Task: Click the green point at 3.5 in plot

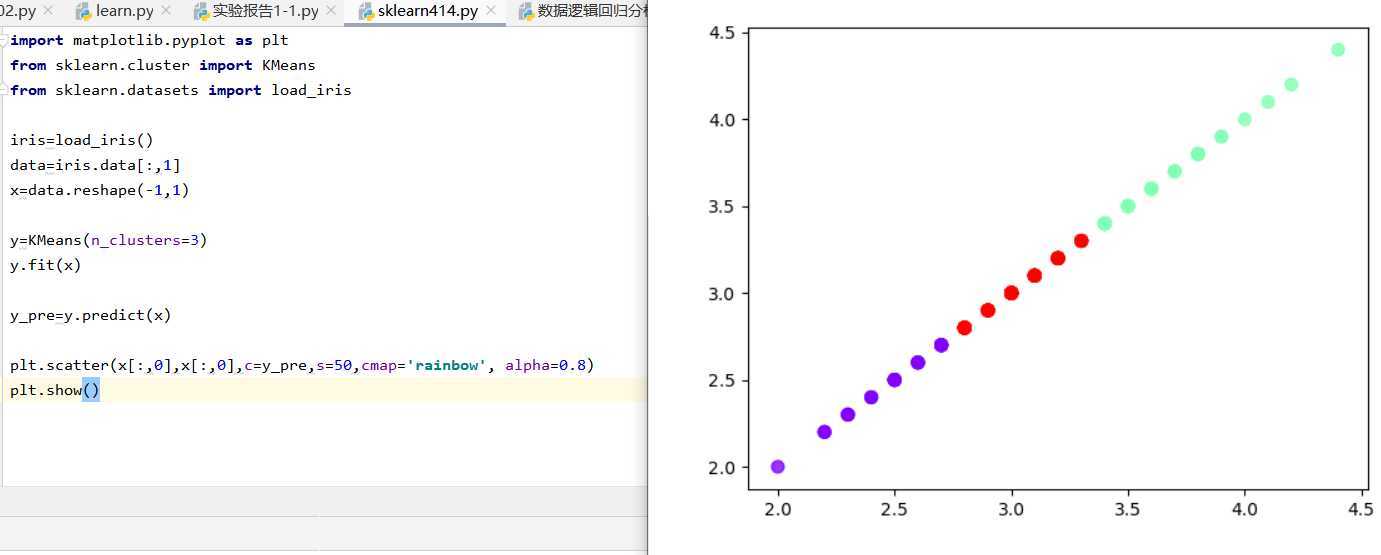Action: [x=1128, y=206]
